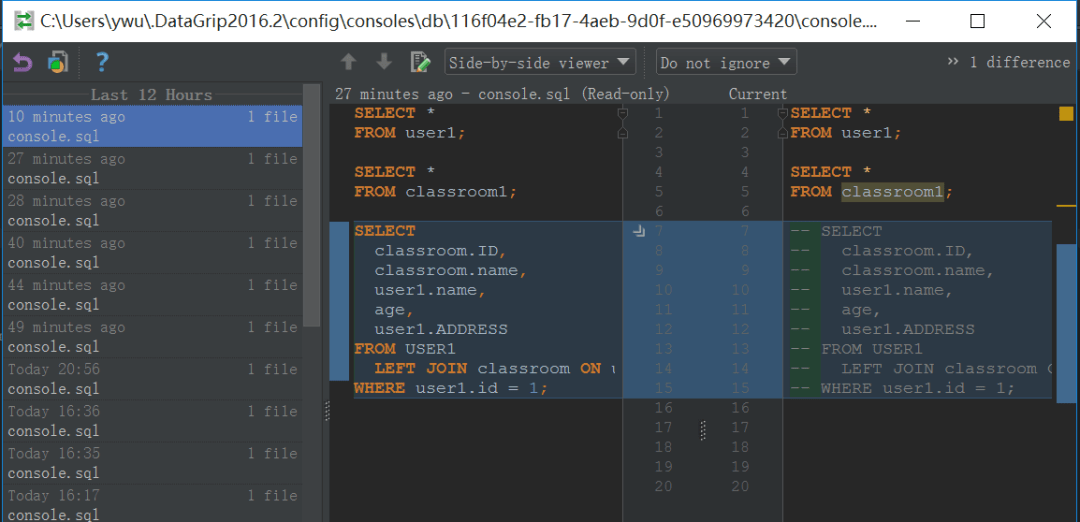Image resolution: width=1080 pixels, height=522 pixels.
Task: Open Help with the question mark icon
Action: (101, 63)
